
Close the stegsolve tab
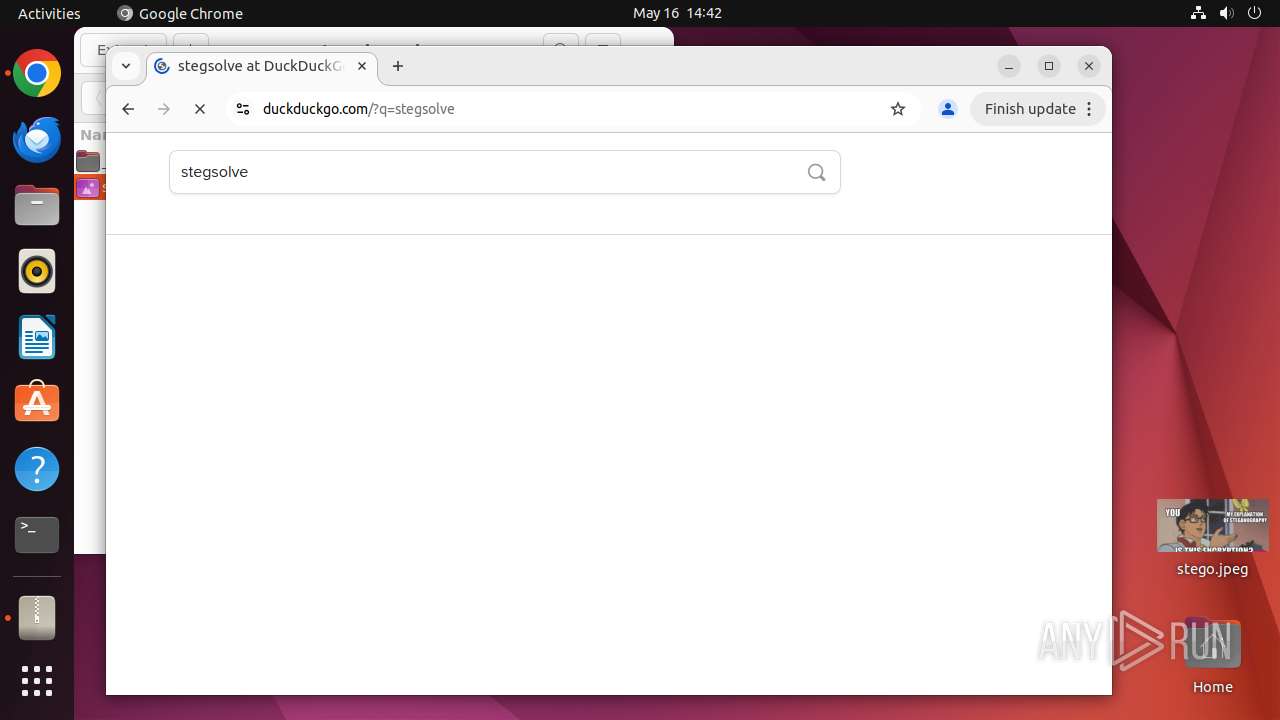pos(362,66)
